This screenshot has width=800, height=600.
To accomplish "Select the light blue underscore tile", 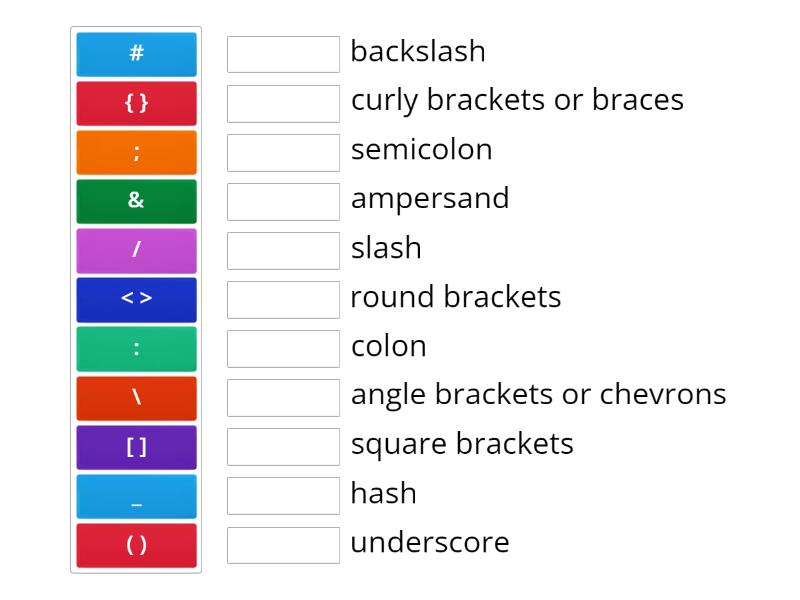I will coord(136,496).
